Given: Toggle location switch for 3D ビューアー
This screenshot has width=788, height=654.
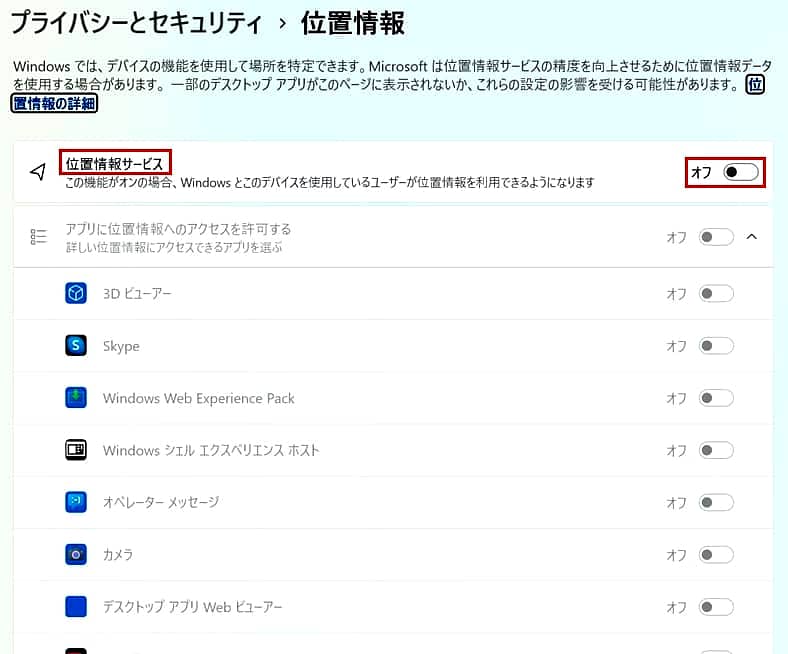Looking at the screenshot, I should [x=716, y=294].
